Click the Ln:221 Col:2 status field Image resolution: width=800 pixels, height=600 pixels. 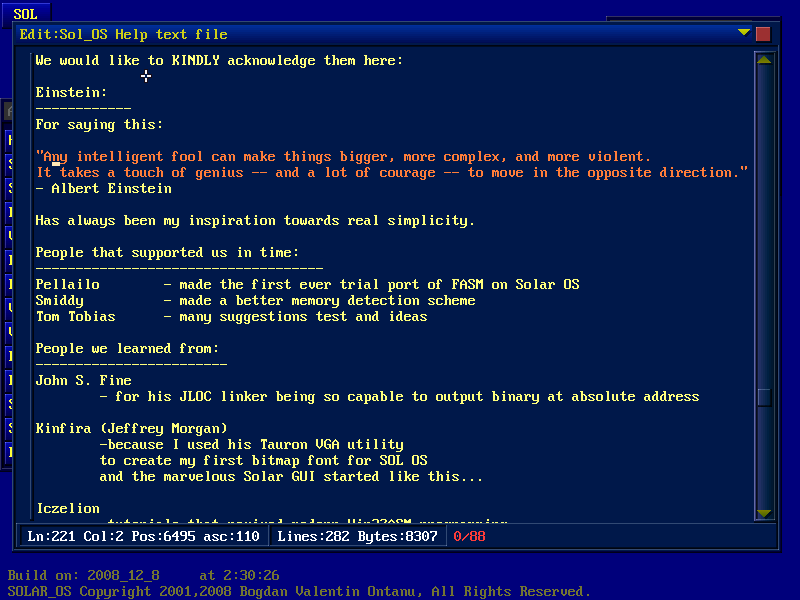pyautogui.click(x=143, y=536)
